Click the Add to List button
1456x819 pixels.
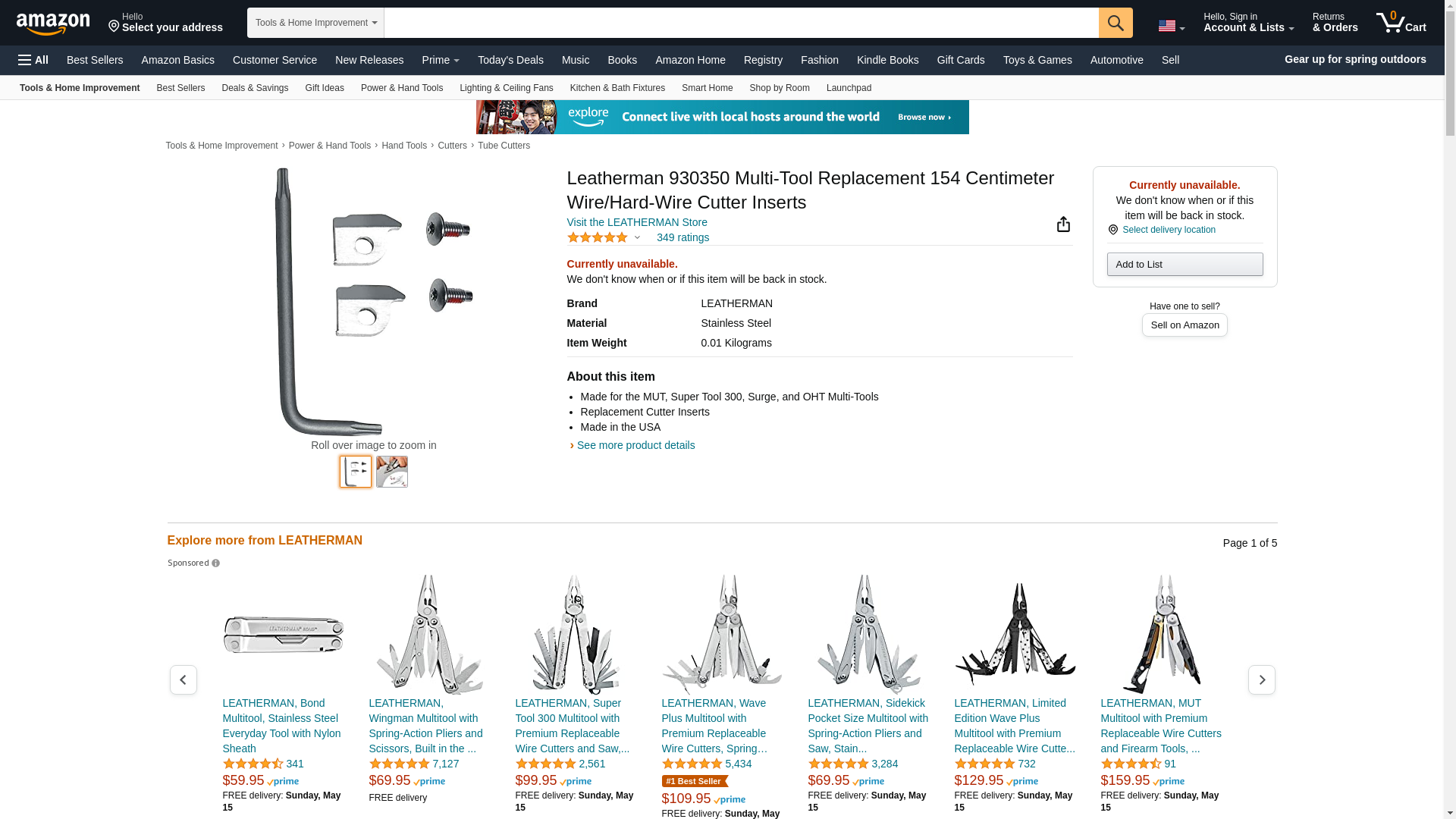click(1185, 264)
